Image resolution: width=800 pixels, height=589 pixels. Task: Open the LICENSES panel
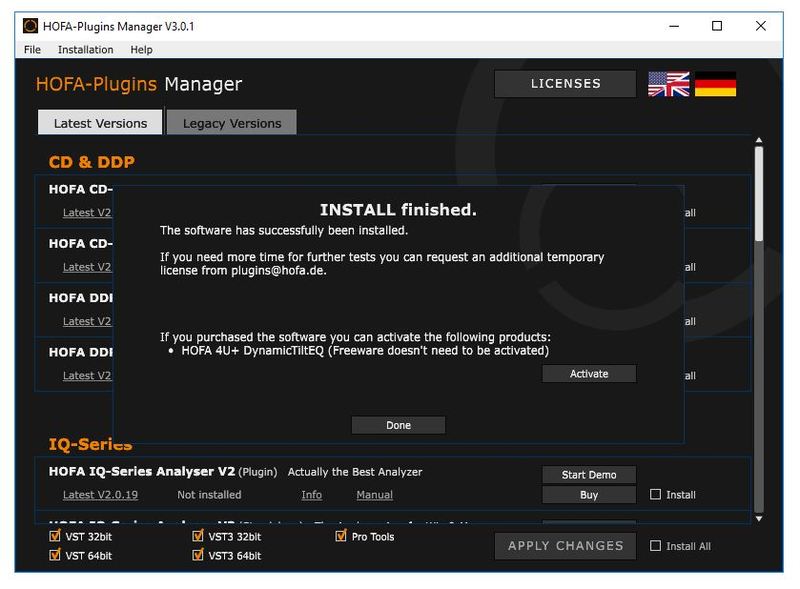pos(565,84)
